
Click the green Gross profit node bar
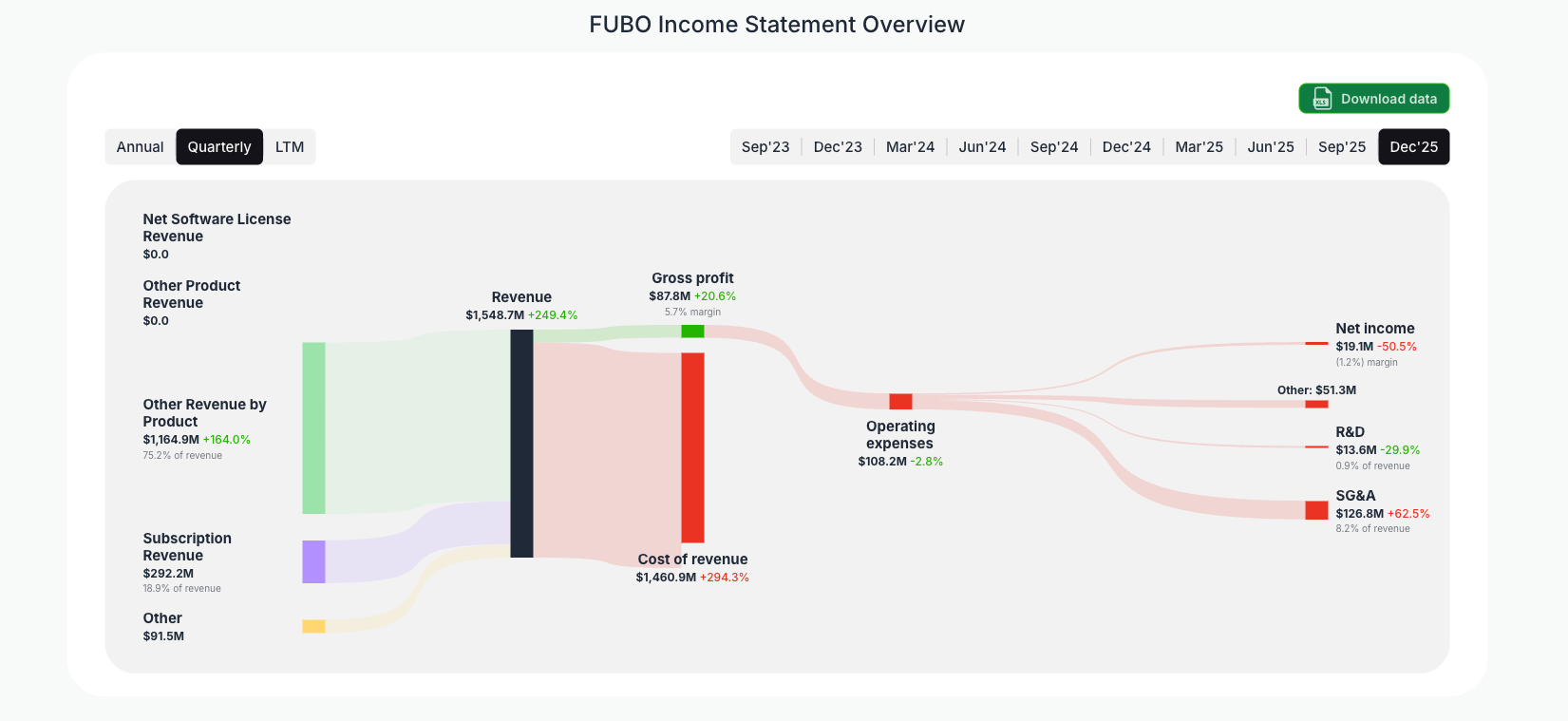pyautogui.click(x=692, y=332)
